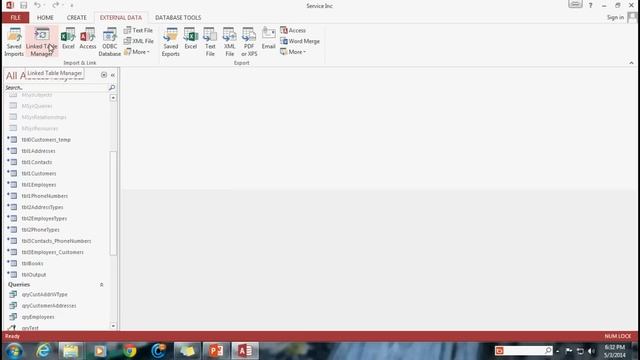The height and width of the screenshot is (360, 640).
Task: Undo the last action
Action: point(37,5)
